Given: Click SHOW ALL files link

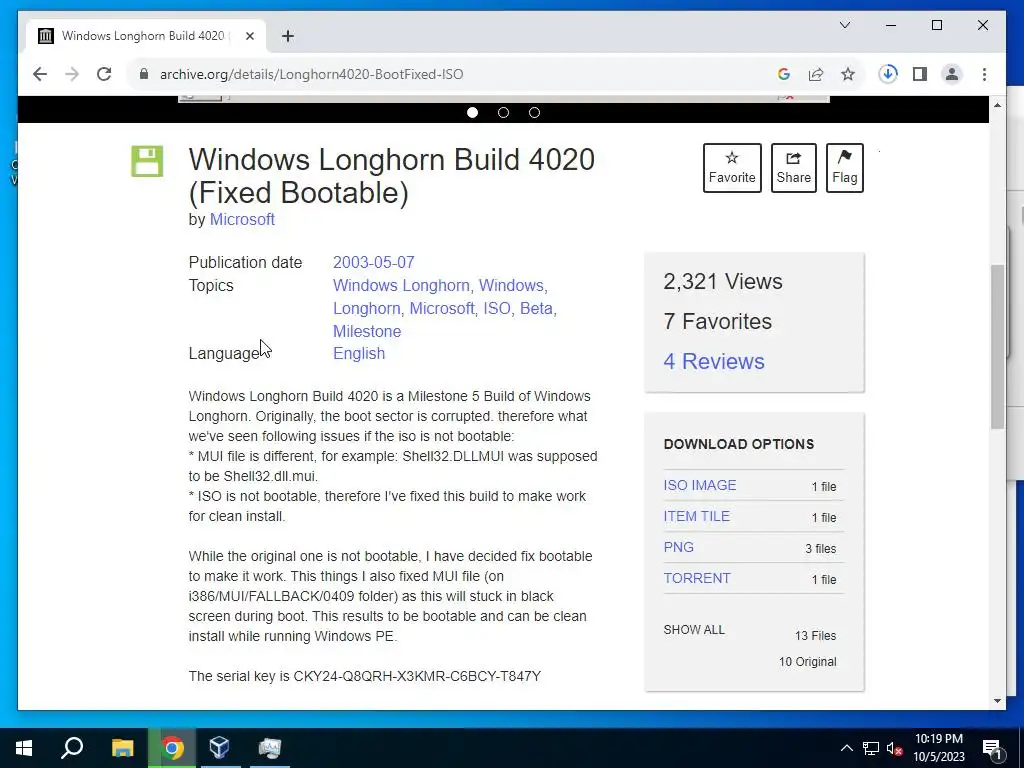Looking at the screenshot, I should pyautogui.click(x=694, y=630).
